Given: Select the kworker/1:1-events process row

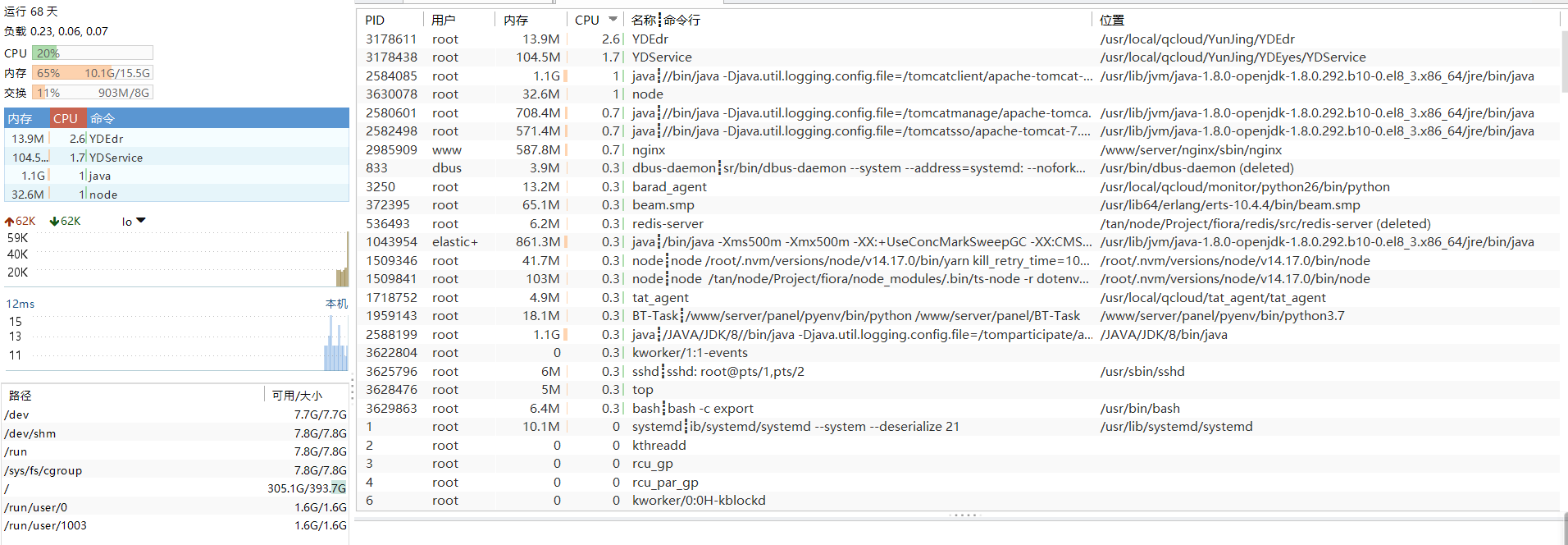Looking at the screenshot, I should coord(958,352).
